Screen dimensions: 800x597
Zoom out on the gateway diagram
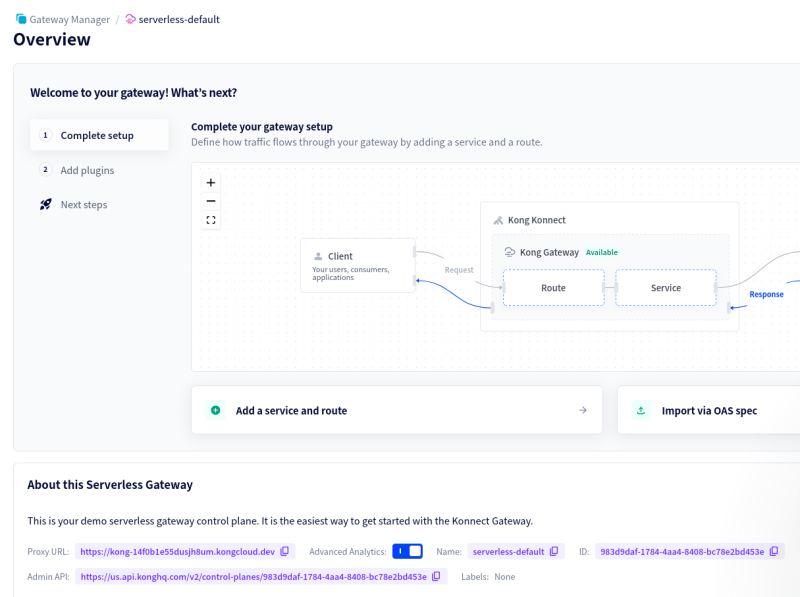coord(211,201)
